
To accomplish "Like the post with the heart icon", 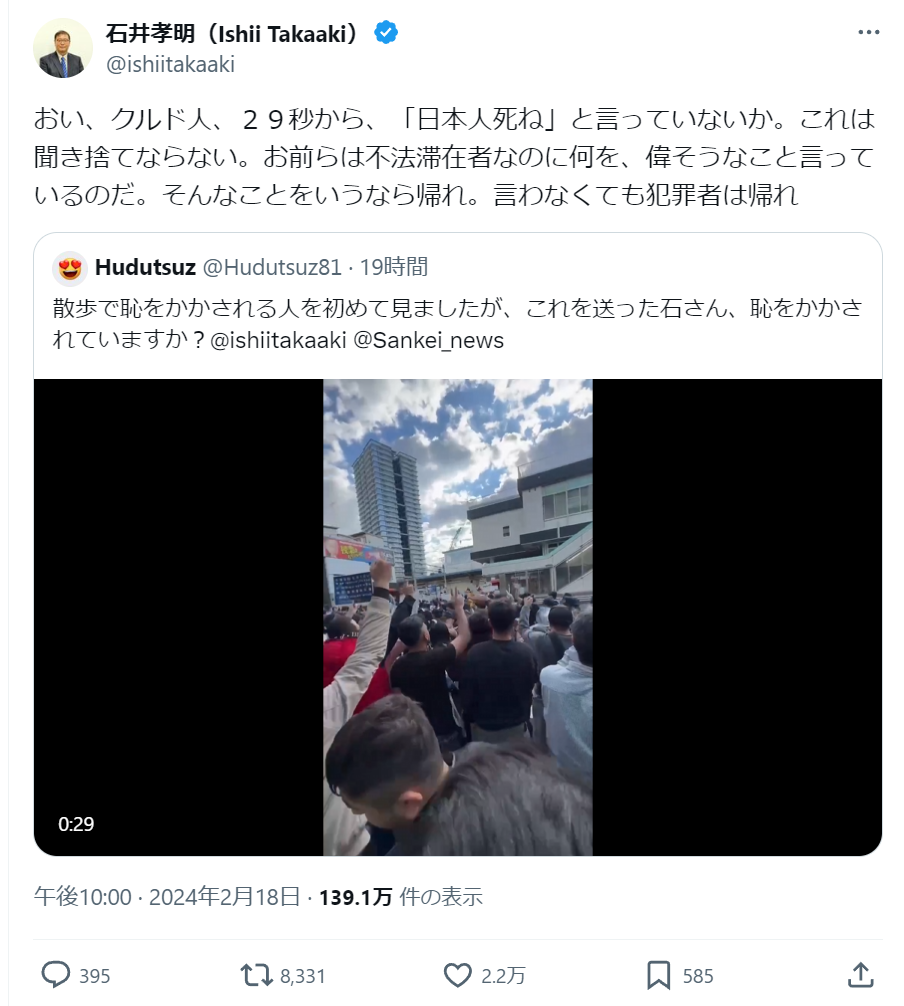I will click(457, 975).
